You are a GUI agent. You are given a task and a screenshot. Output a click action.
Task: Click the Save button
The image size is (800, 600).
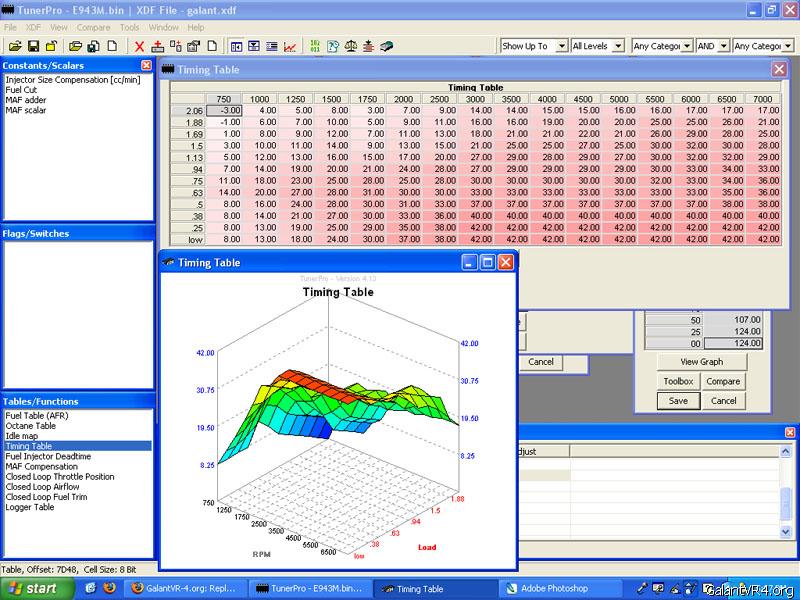pos(678,401)
